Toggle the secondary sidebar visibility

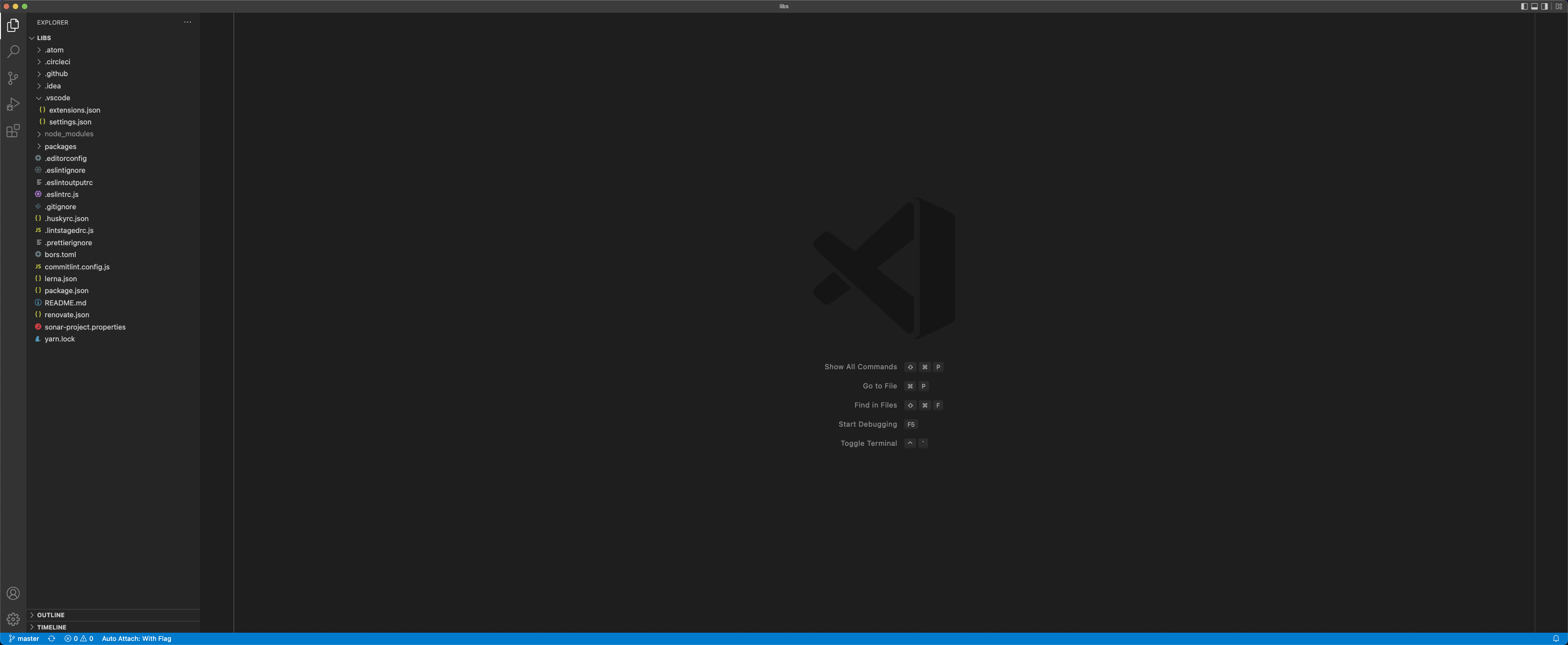1544,6
